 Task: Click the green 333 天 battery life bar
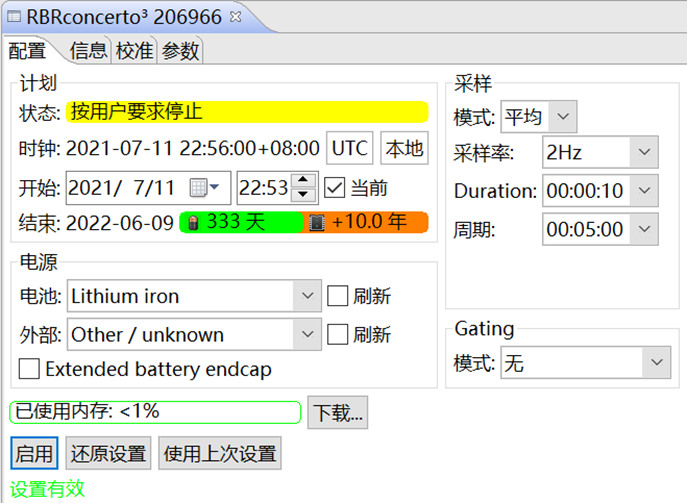coord(241,223)
